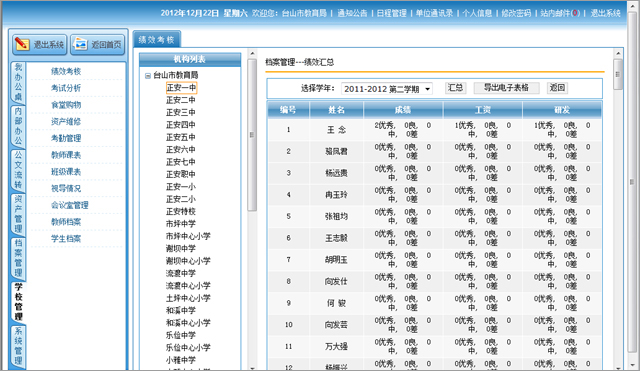
Task: Collapse the 台山市教育局 tree node
Action: [148, 76]
